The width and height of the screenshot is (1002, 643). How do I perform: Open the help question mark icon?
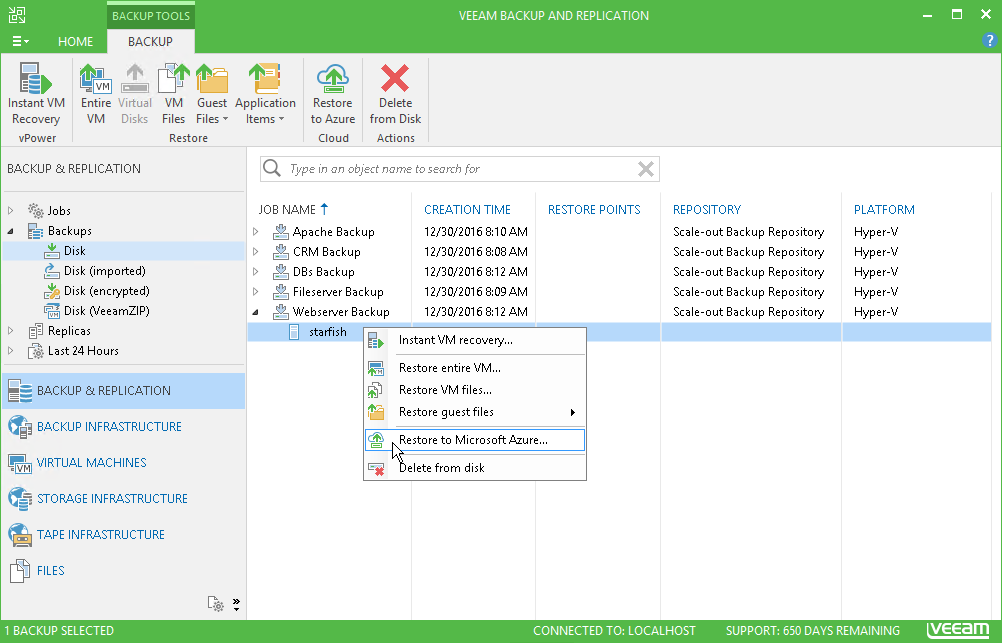click(989, 41)
